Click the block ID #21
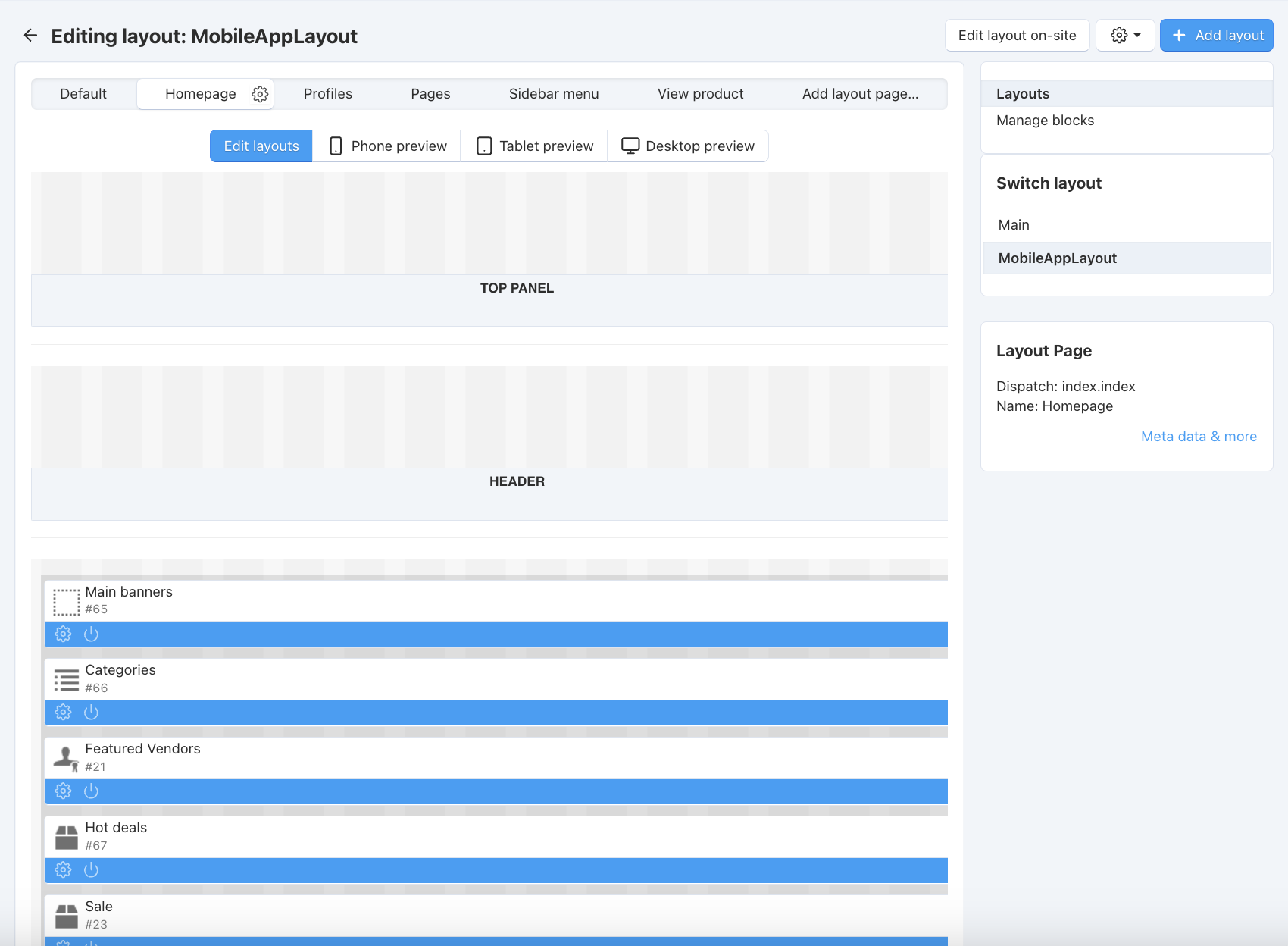 point(95,767)
